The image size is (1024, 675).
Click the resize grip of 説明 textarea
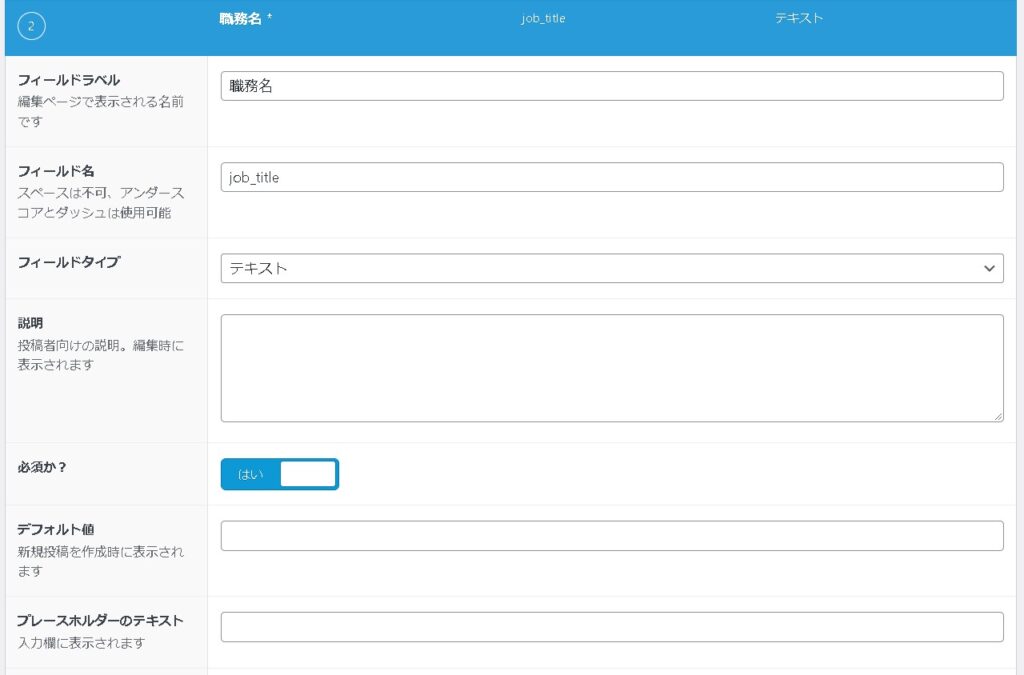click(x=998, y=416)
